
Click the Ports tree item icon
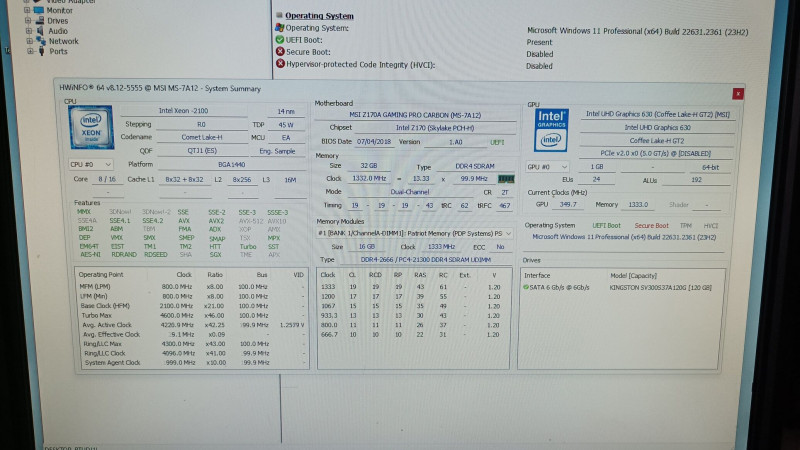click(41, 51)
